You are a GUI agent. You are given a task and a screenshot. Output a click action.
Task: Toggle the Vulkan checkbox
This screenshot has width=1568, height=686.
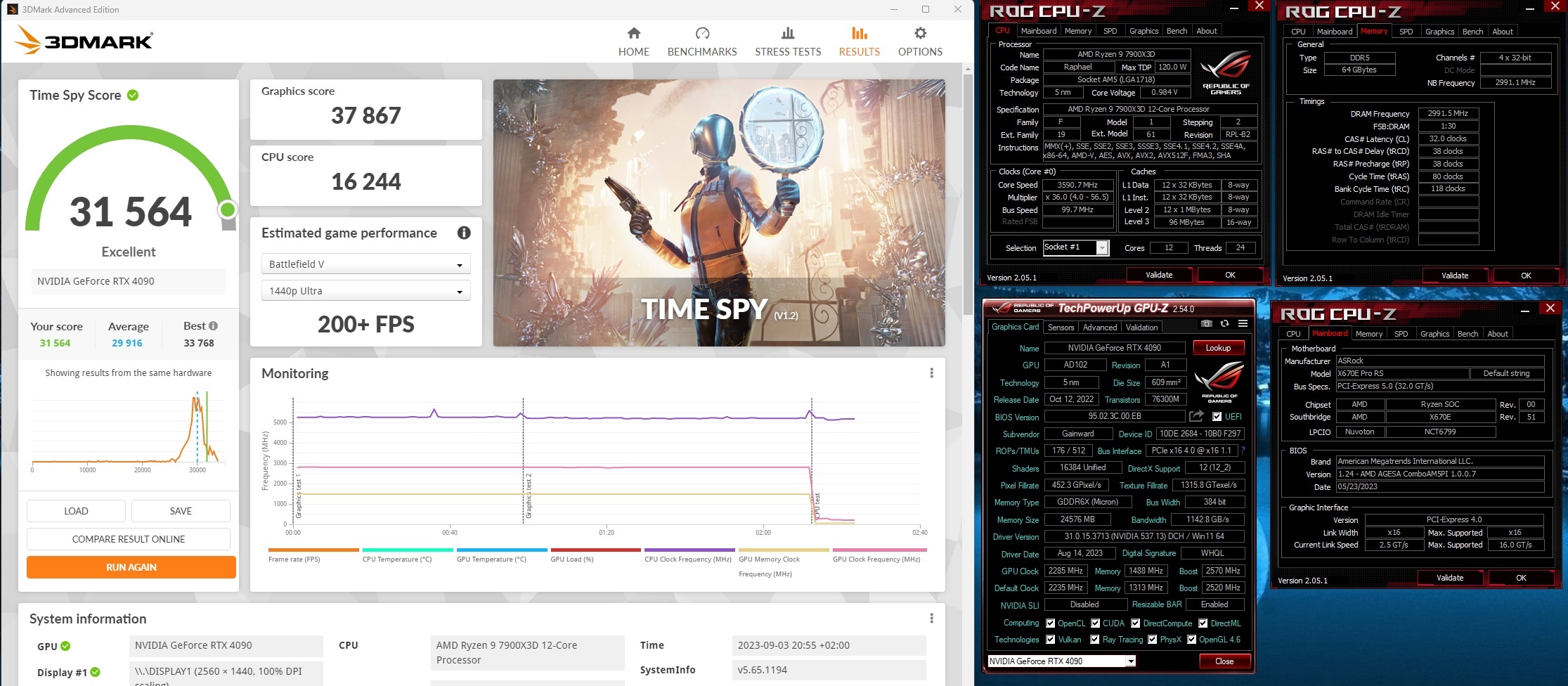tap(1050, 640)
